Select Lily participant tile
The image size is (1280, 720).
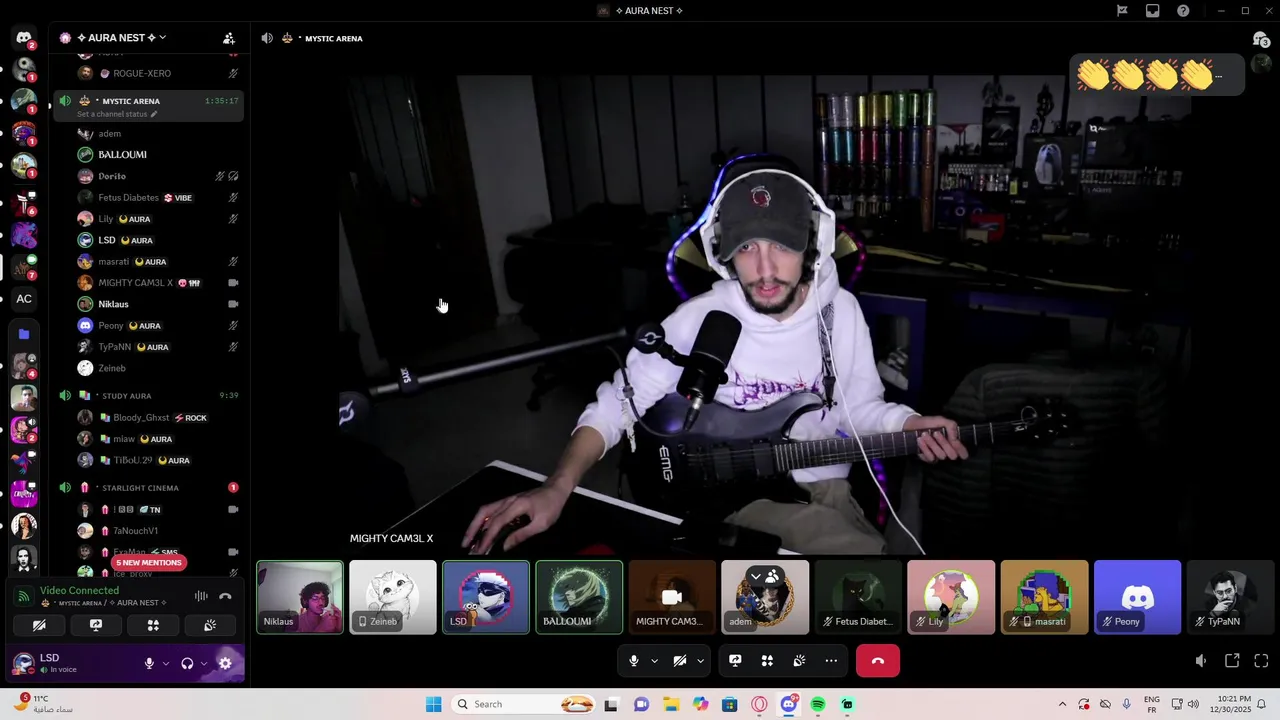pos(951,597)
